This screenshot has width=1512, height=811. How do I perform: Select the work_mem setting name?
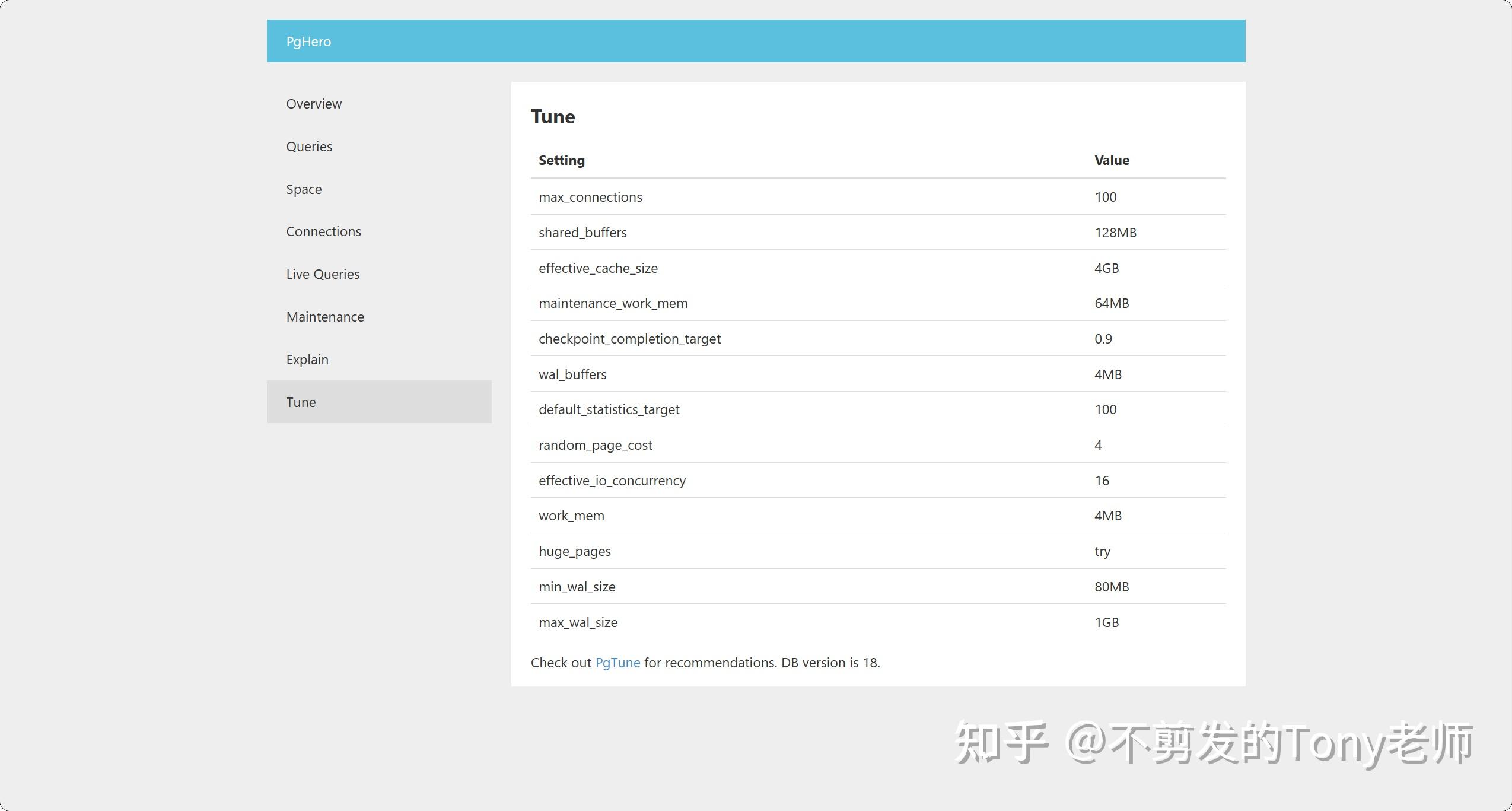click(x=571, y=516)
